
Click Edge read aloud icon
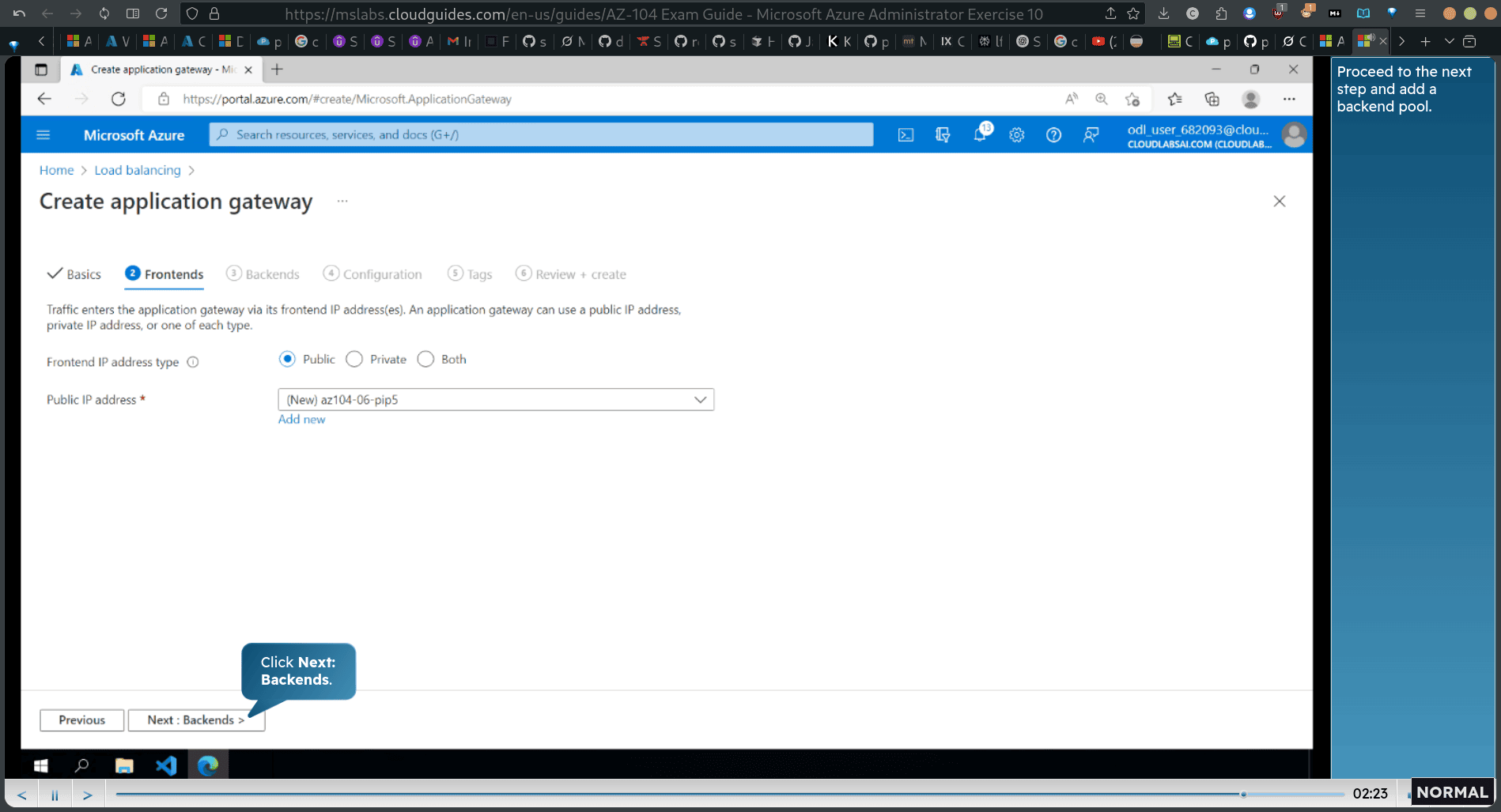(x=1071, y=99)
